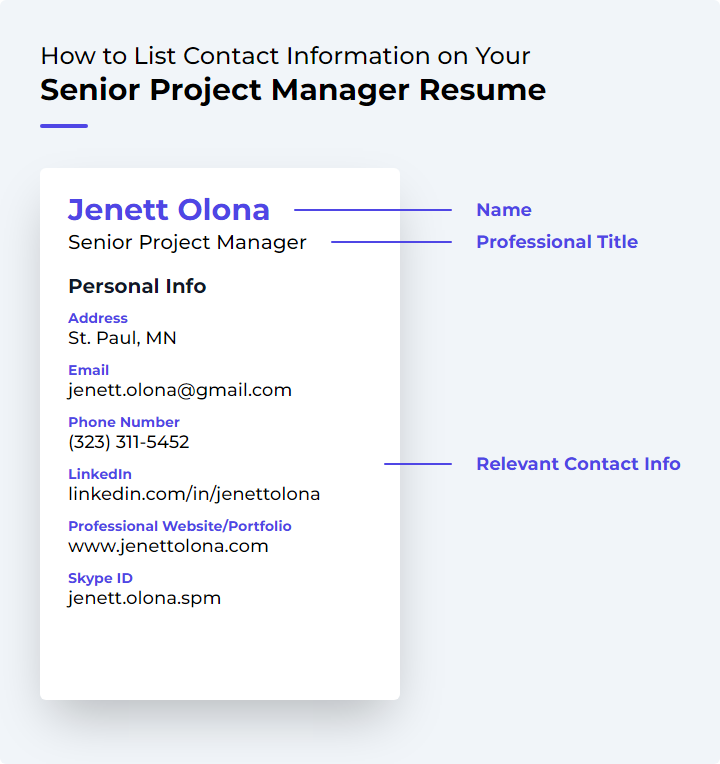Click the Phone Number label
Image resolution: width=720 pixels, height=764 pixels.
click(124, 422)
